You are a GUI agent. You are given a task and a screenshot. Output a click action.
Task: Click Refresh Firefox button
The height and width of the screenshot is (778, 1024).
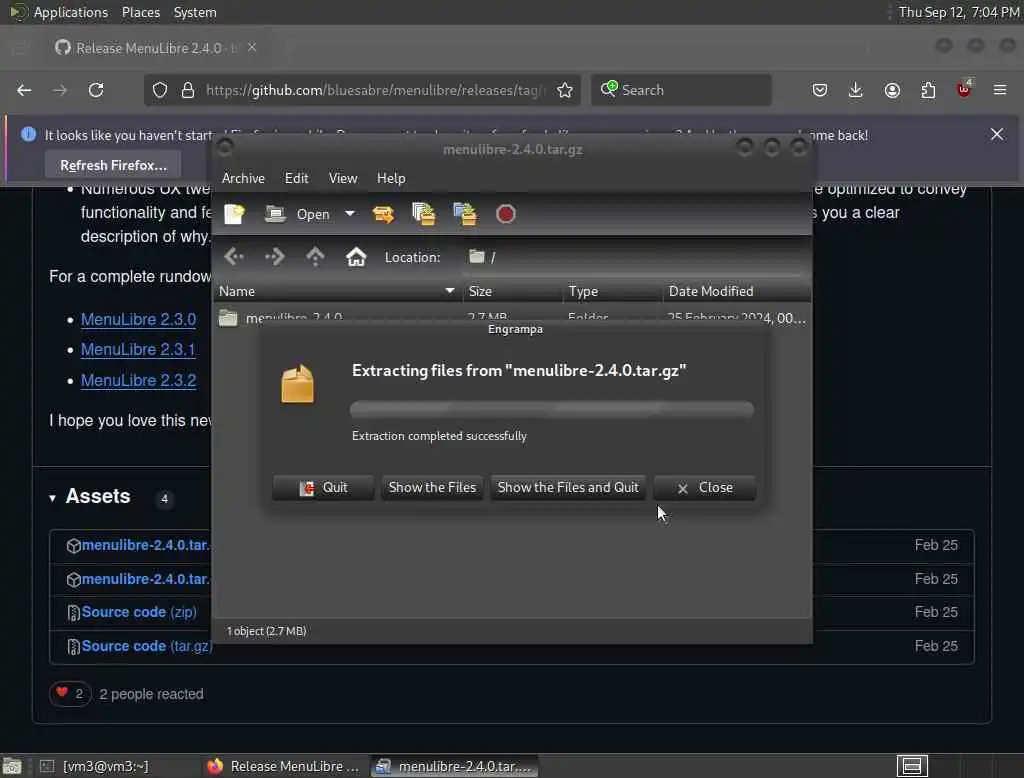pos(114,165)
